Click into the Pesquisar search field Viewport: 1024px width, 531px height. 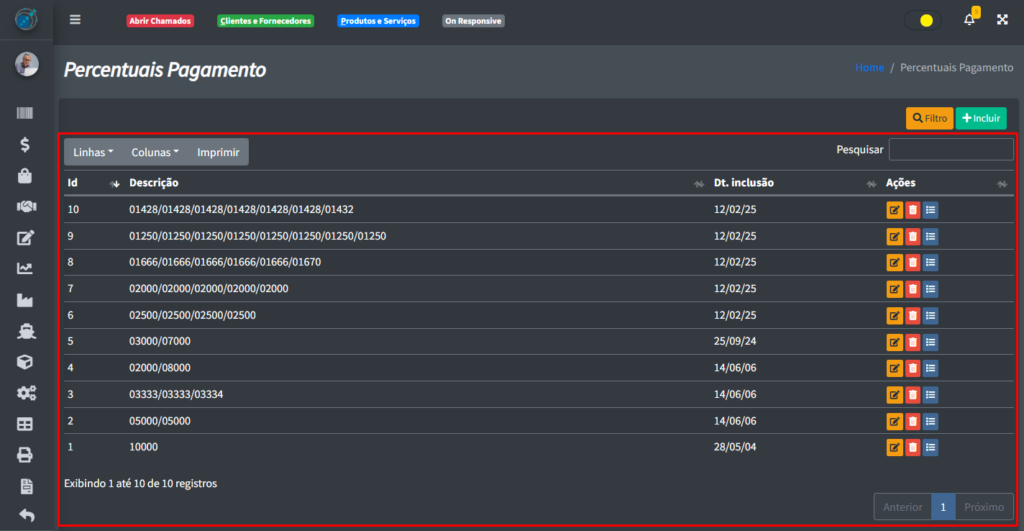[950, 150]
